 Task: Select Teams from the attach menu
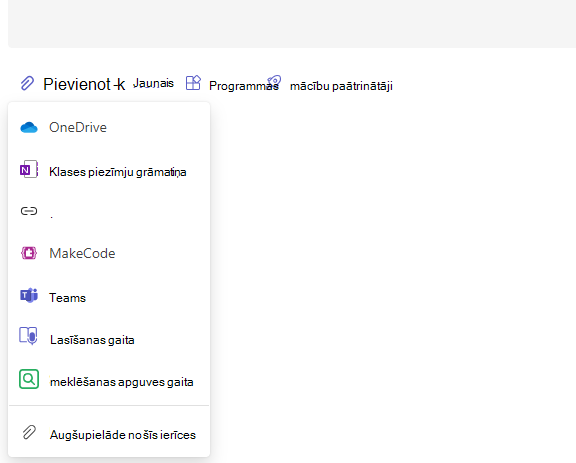[x=109, y=297]
